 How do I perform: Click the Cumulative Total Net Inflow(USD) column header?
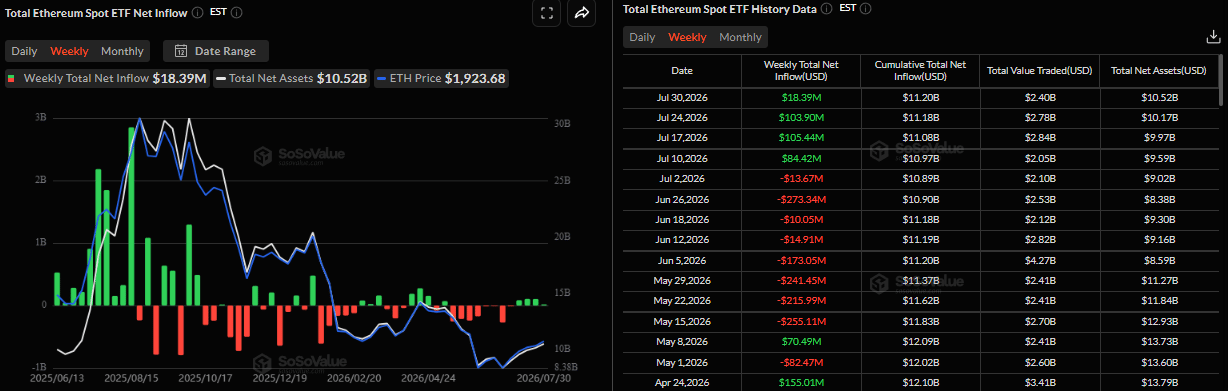click(x=920, y=71)
